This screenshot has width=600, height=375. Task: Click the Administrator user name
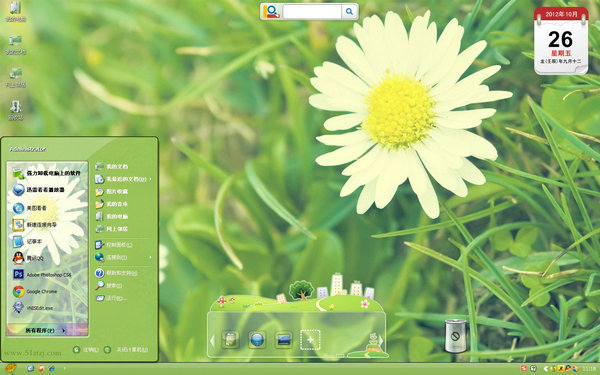pos(28,149)
